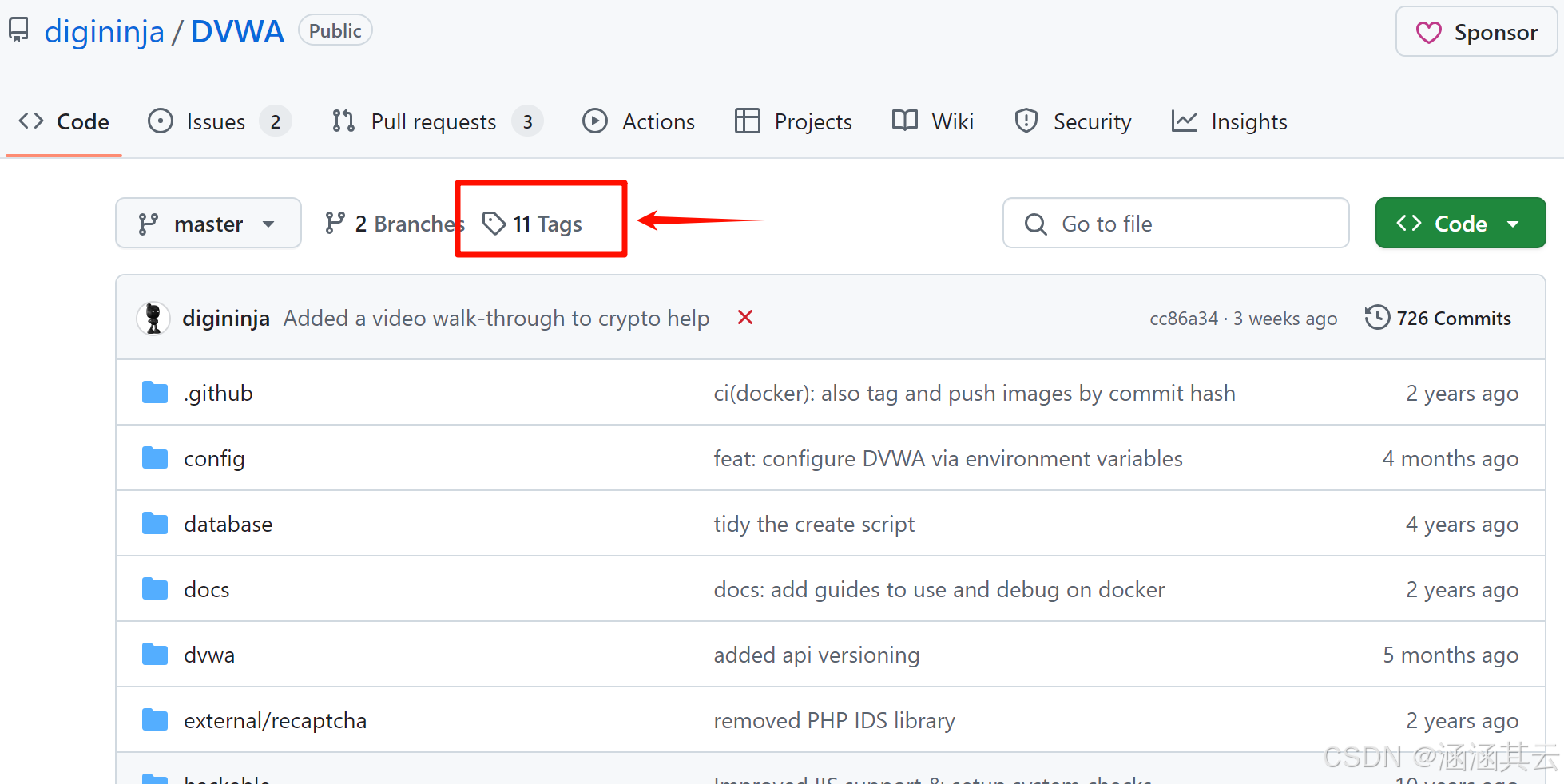This screenshot has width=1564, height=784.
Task: Switch to the Issues tab
Action: coord(220,121)
